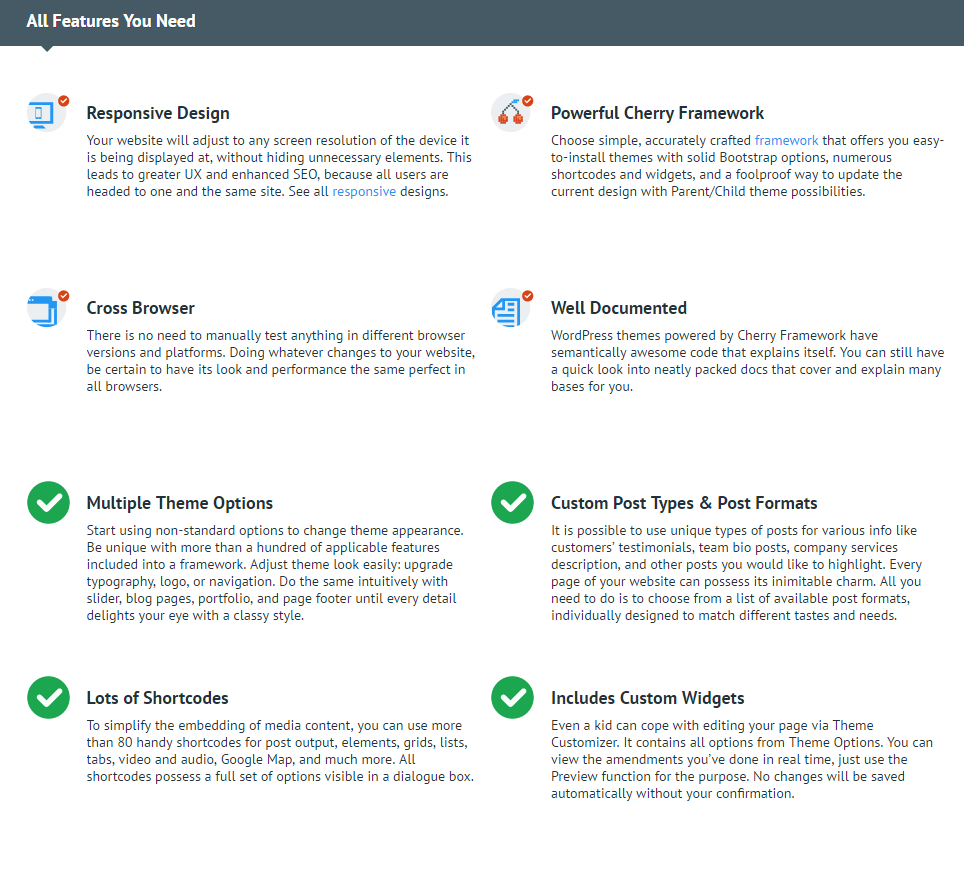
Task: Click the pointer arrow beneath the features header
Action: pyautogui.click(x=46, y=49)
